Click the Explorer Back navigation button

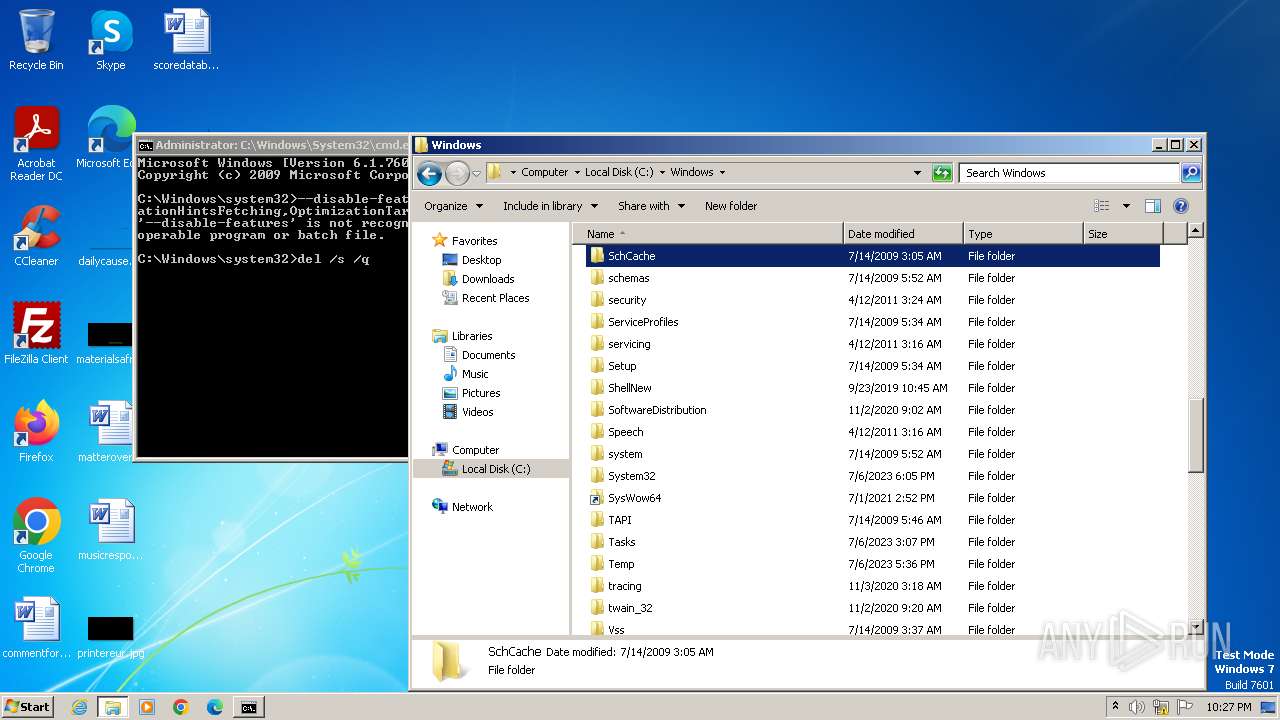430,173
